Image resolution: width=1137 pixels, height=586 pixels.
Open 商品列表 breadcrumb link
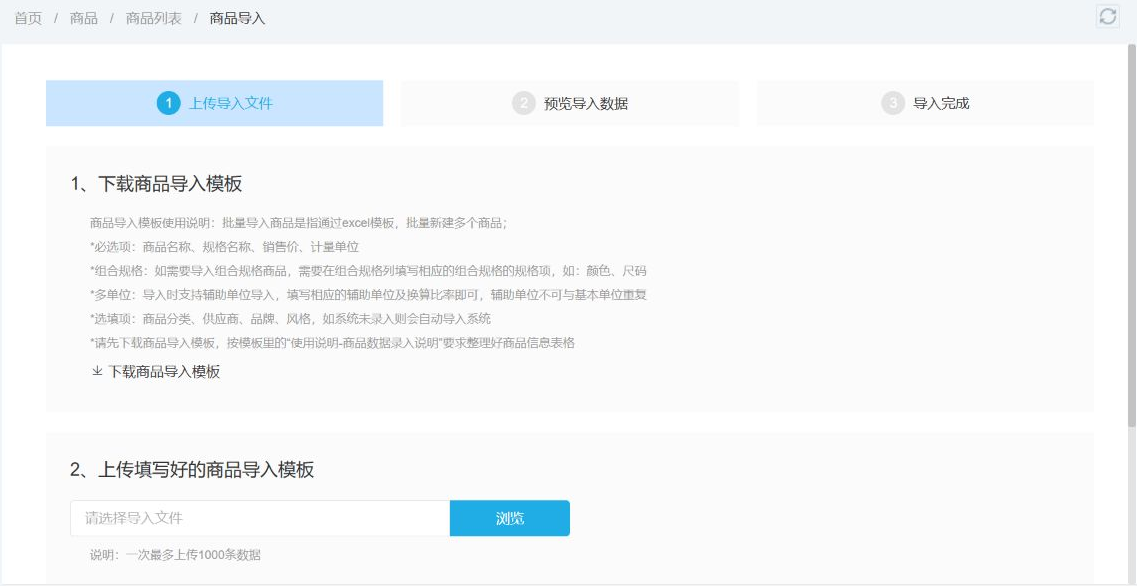(154, 18)
